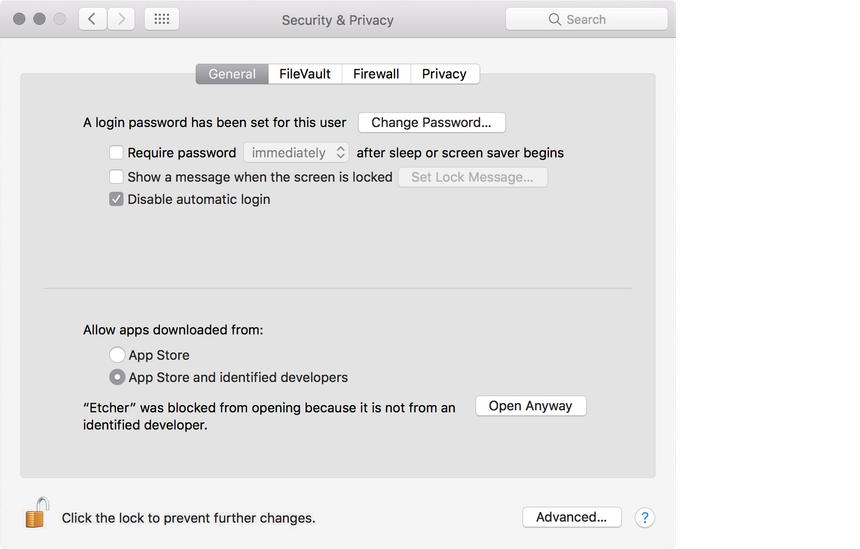Switch to the FileVault tab
Screen dimensions: 860x549
pyautogui.click(x=305, y=74)
